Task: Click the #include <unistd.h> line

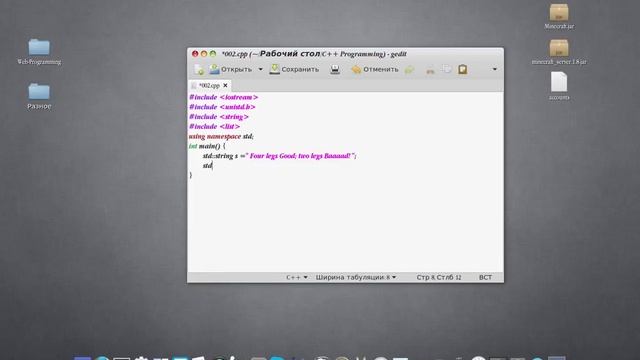Action: (x=222, y=107)
